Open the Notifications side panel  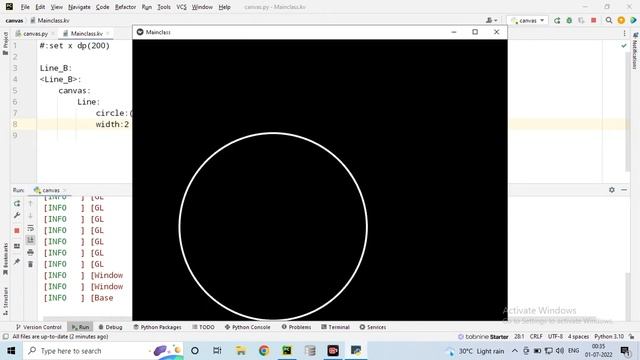[635, 51]
